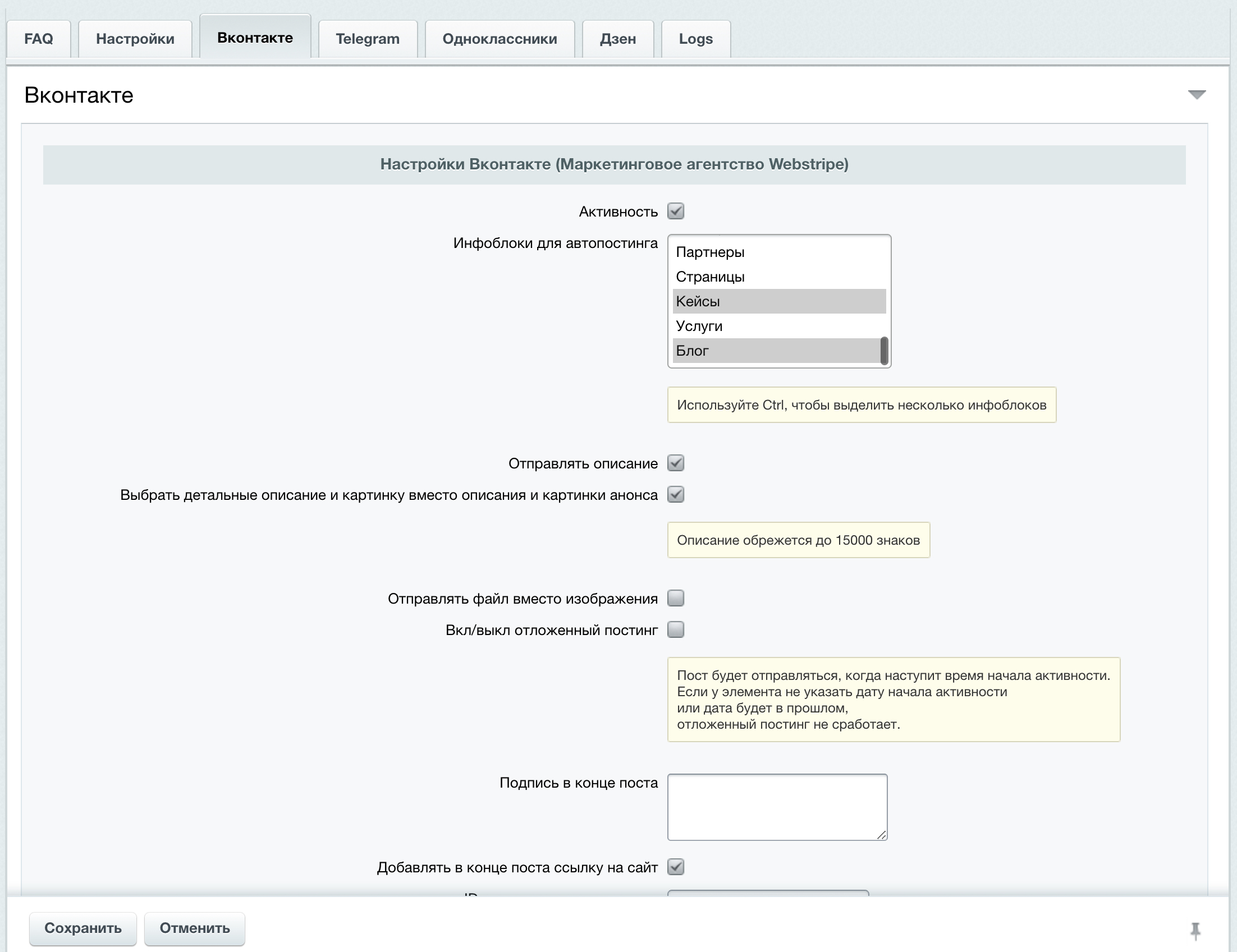The image size is (1237, 952).
Task: Go to the FAQ tab
Action: 38,39
